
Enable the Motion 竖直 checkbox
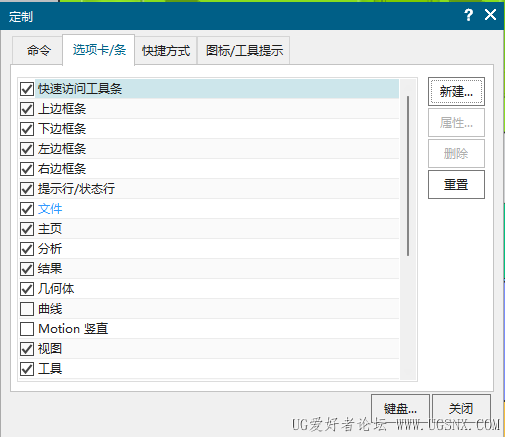[27, 329]
